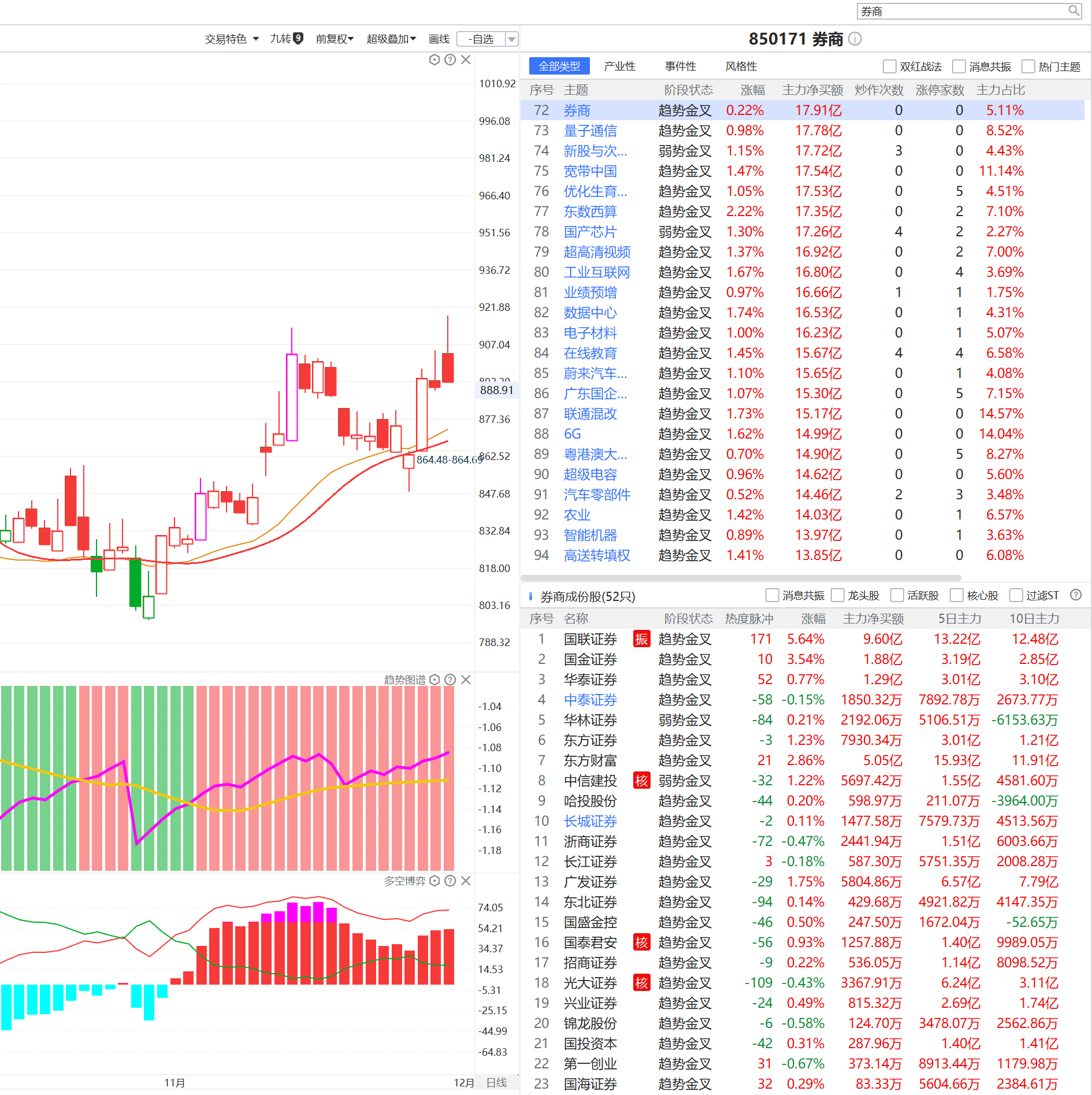Viewport: 1092px width, 1095px height.
Task: Sort by 10日主力 column header
Action: coord(1034,619)
